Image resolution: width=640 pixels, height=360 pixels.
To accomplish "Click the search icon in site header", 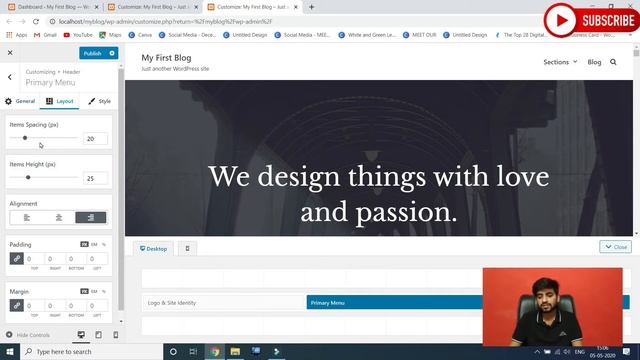I will coord(613,62).
